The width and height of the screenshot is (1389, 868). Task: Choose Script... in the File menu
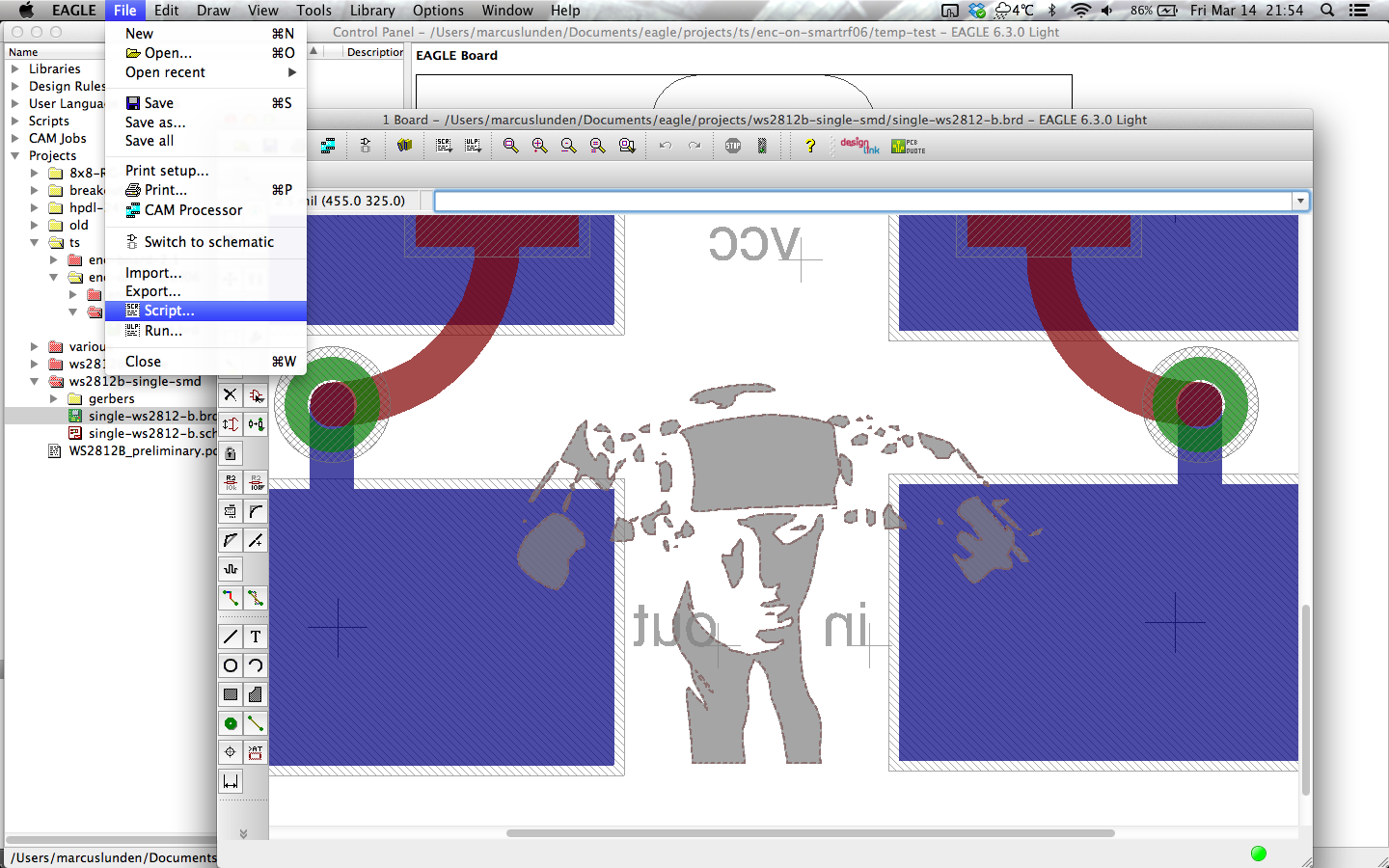pyautogui.click(x=205, y=311)
